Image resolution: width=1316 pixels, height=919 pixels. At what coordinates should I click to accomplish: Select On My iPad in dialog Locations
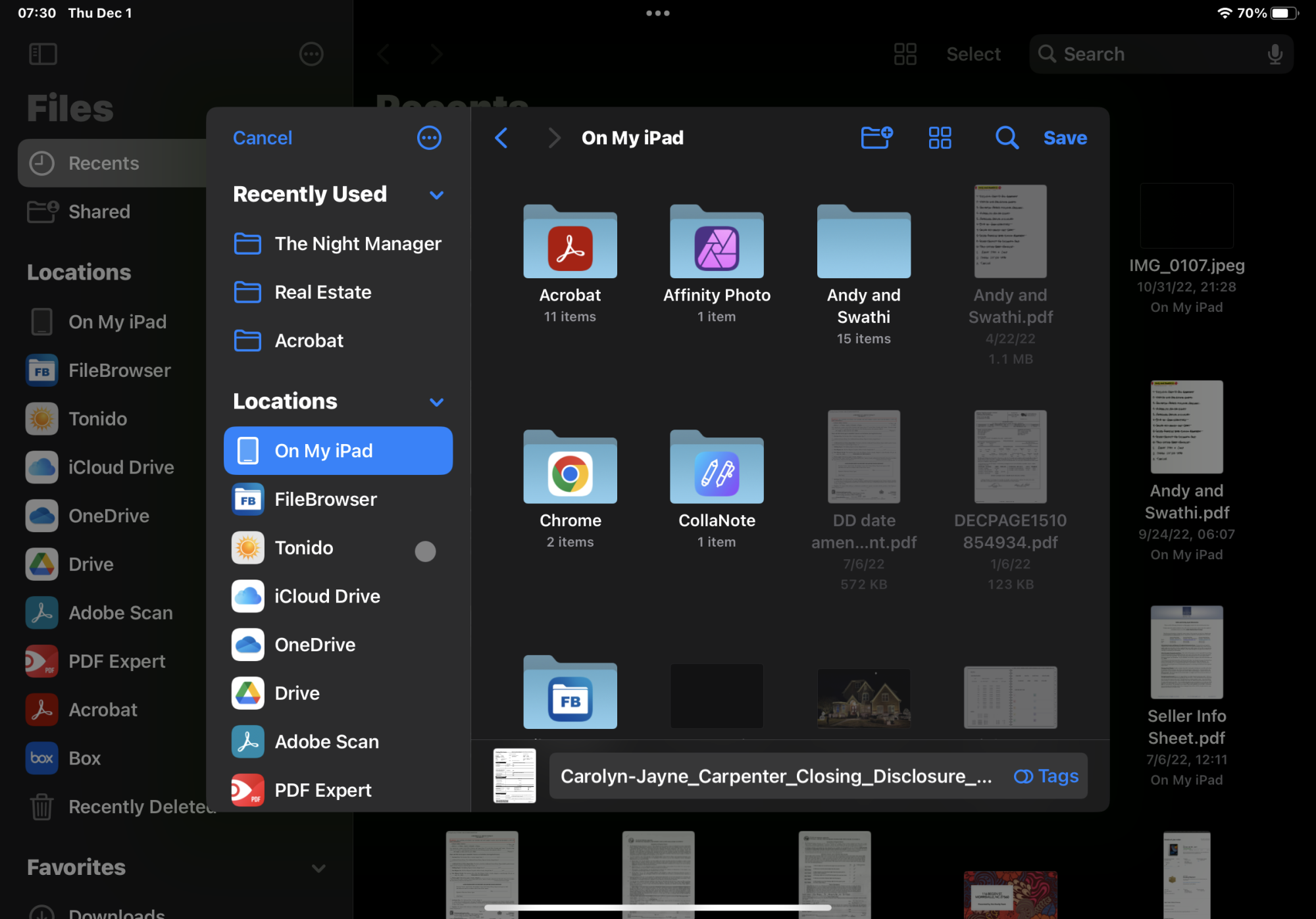click(338, 451)
